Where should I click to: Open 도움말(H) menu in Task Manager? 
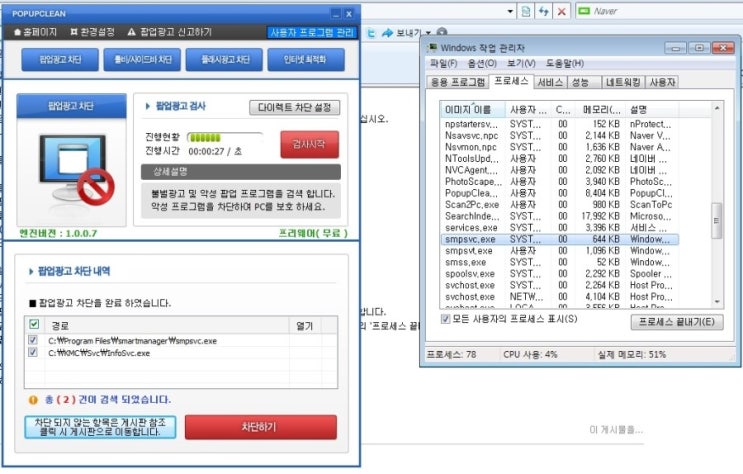(564, 64)
